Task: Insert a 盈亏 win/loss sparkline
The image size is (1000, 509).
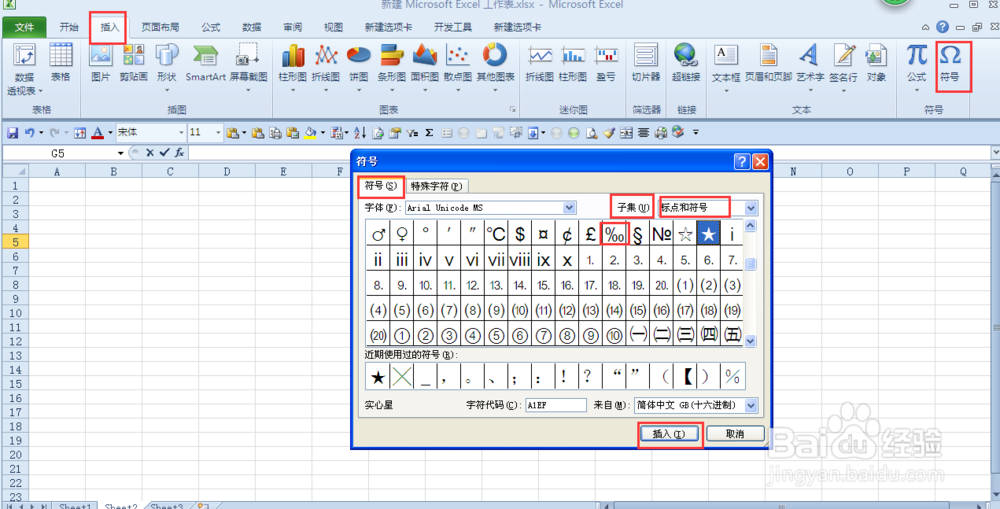Action: click(x=606, y=64)
